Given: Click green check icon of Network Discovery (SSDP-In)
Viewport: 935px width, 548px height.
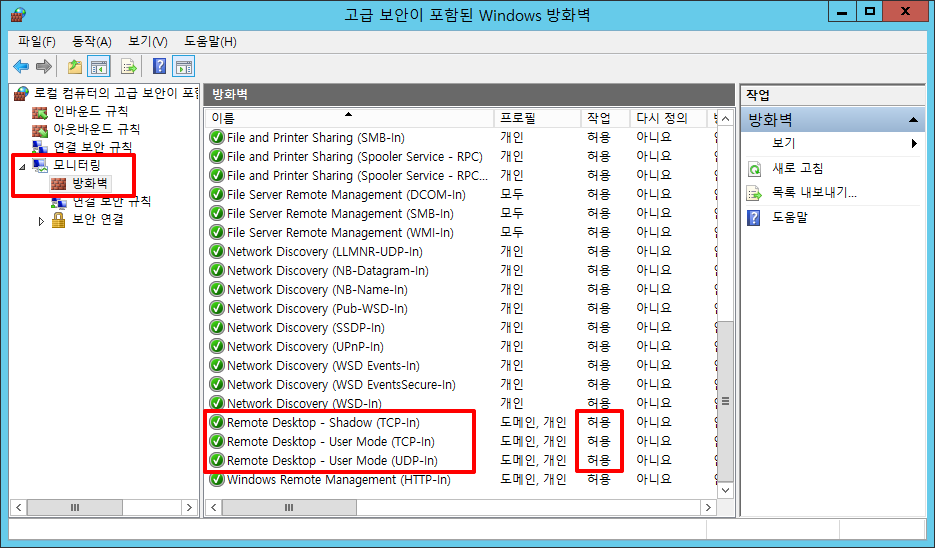Looking at the screenshot, I should tap(217, 327).
